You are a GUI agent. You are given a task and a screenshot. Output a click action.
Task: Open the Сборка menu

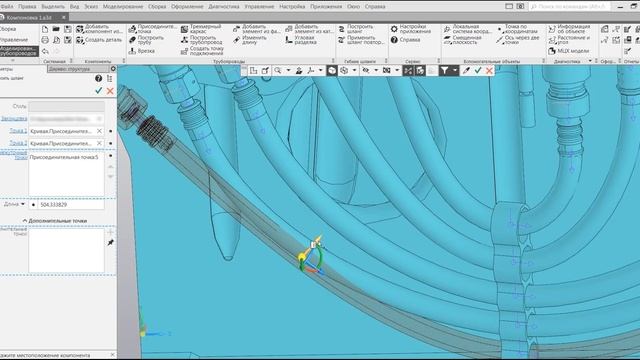[157, 7]
